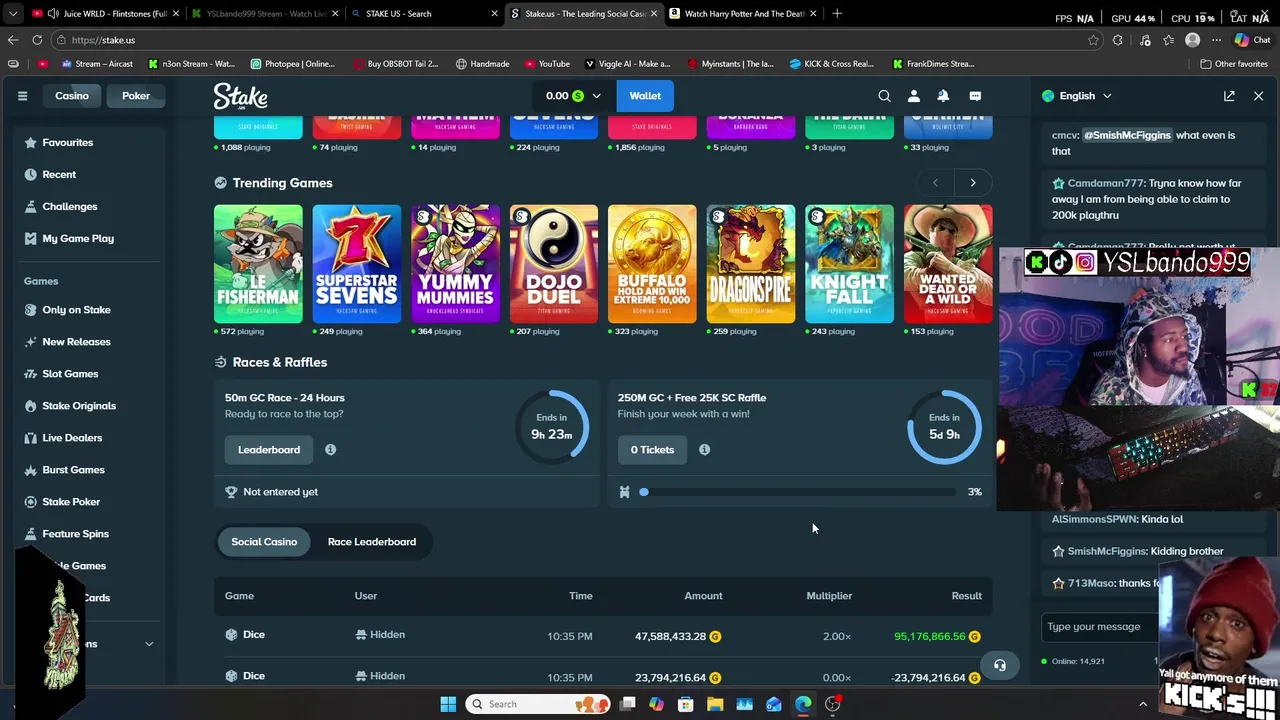Focus the chat message input
This screenshot has width=1280, height=720.
tap(1098, 627)
